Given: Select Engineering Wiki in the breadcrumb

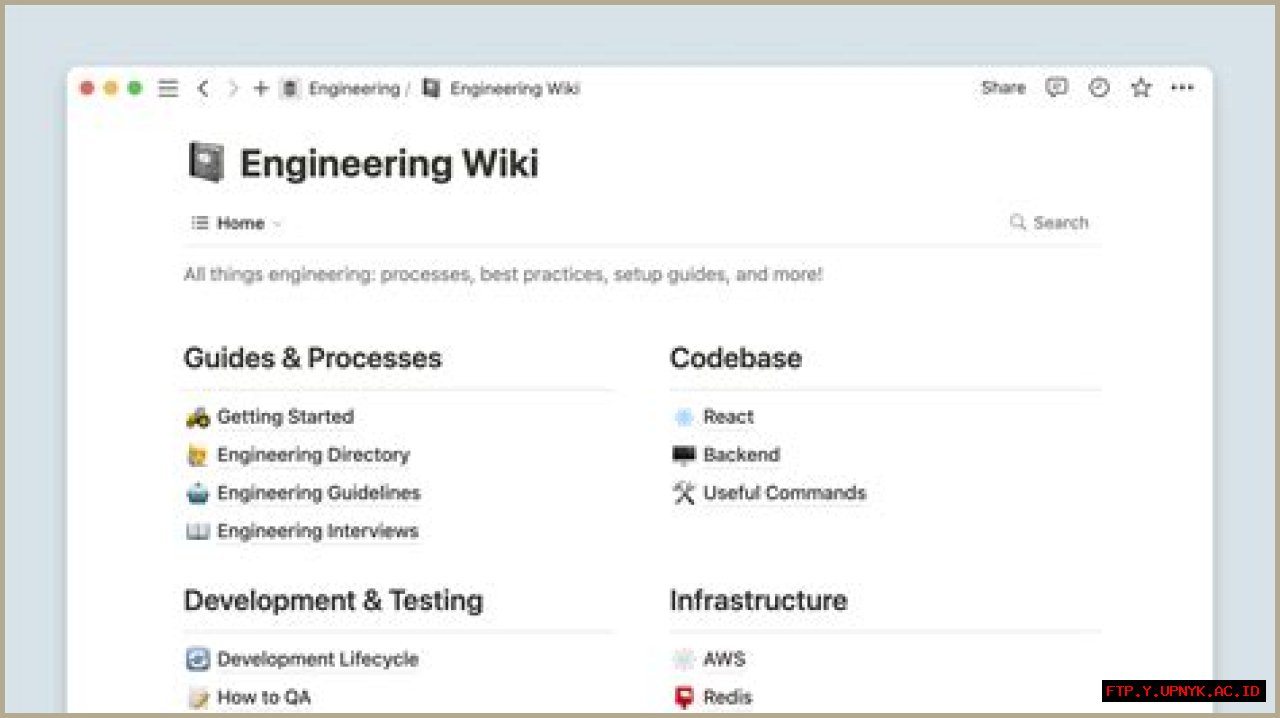Looking at the screenshot, I should 514,89.
